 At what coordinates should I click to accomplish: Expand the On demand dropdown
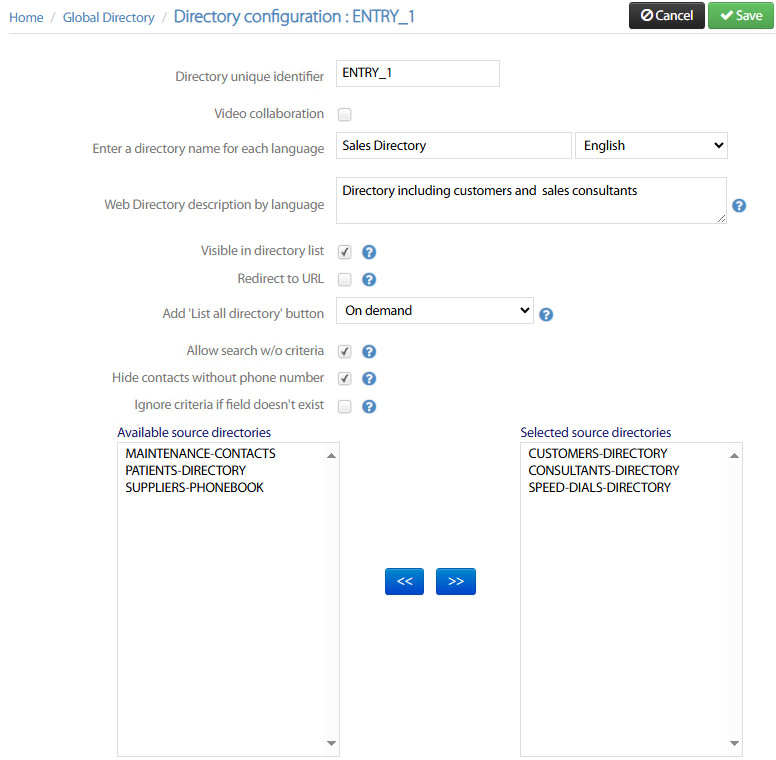click(x=435, y=311)
